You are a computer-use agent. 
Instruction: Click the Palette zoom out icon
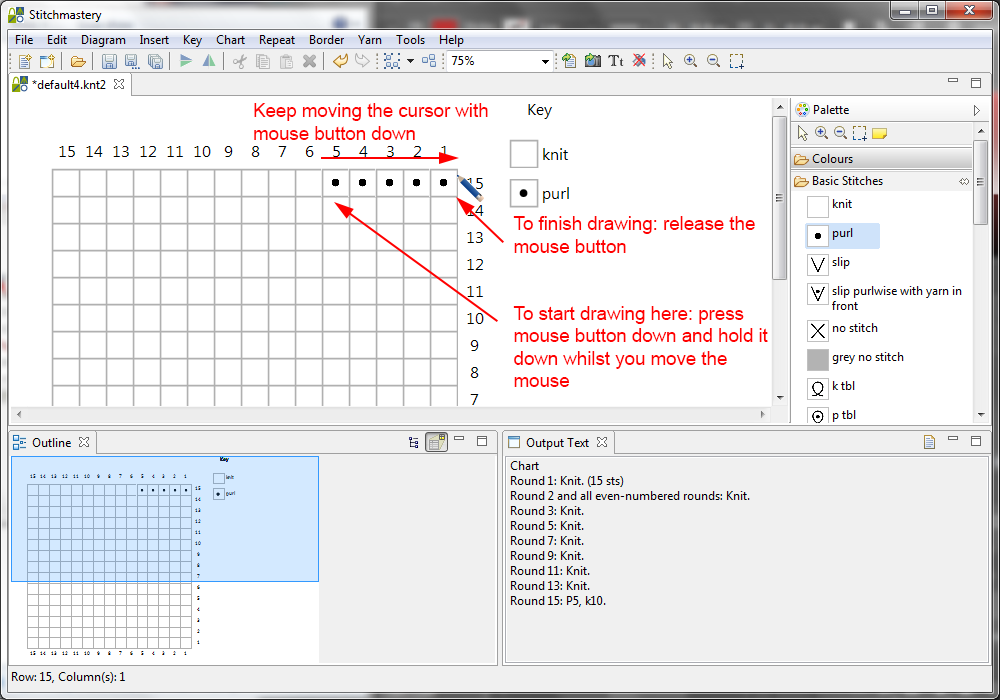pyautogui.click(x=841, y=133)
